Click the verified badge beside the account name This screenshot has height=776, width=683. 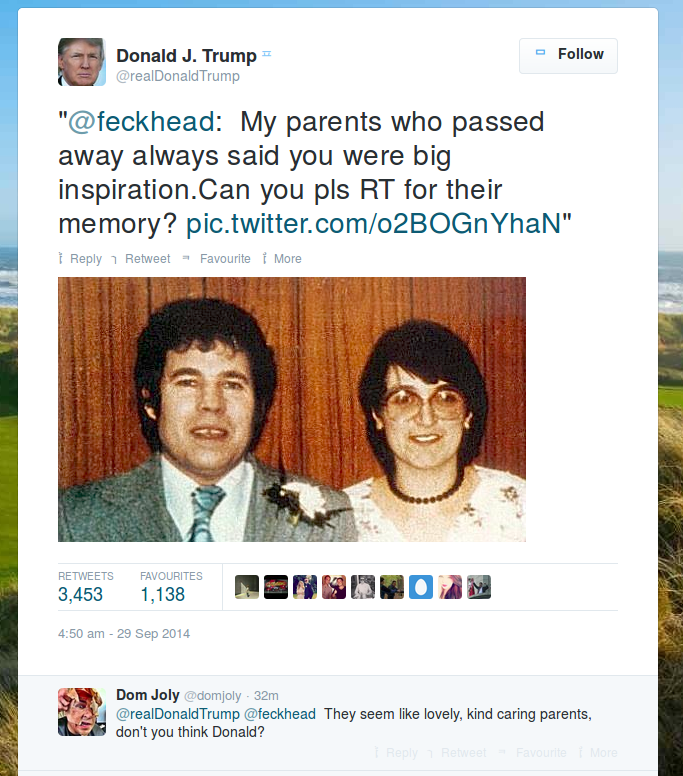tap(266, 54)
